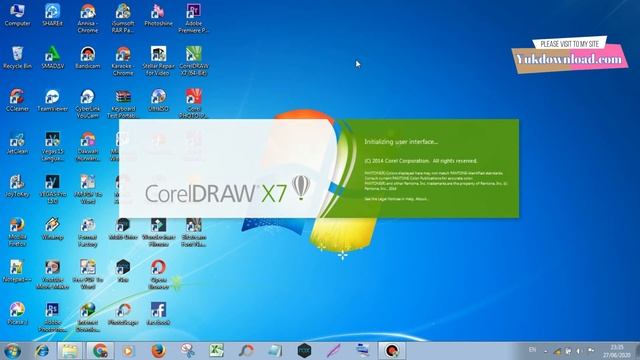Viewport: 640px width, 360px height.
Task: Select the Youtube Movie Maker shortcut
Action: tap(53, 274)
